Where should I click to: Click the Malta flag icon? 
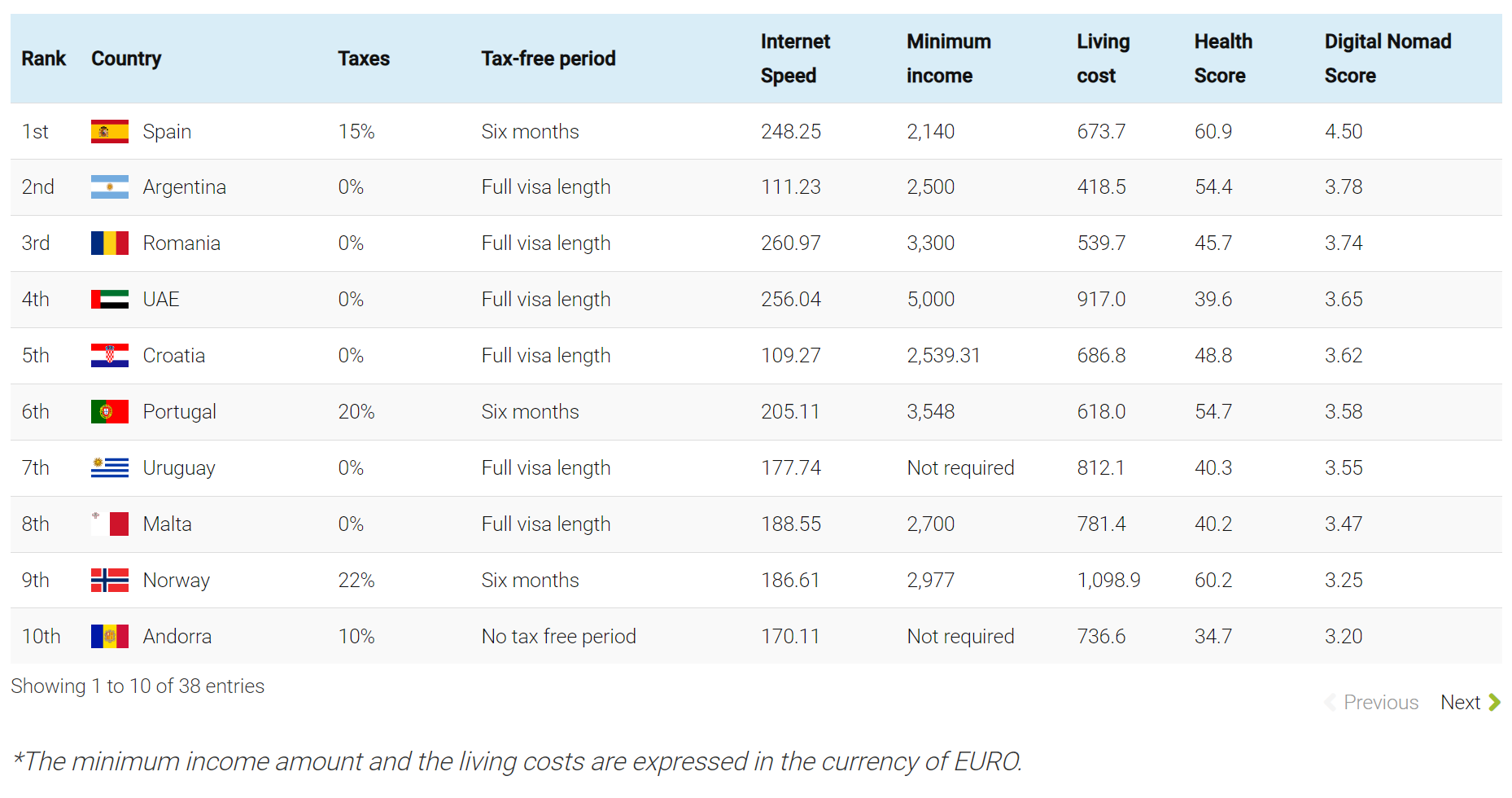point(109,524)
